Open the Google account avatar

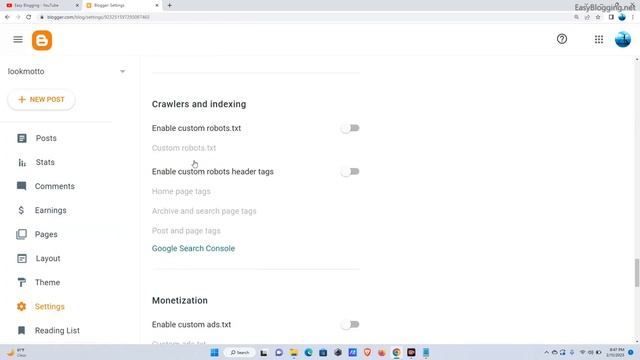tap(623, 40)
